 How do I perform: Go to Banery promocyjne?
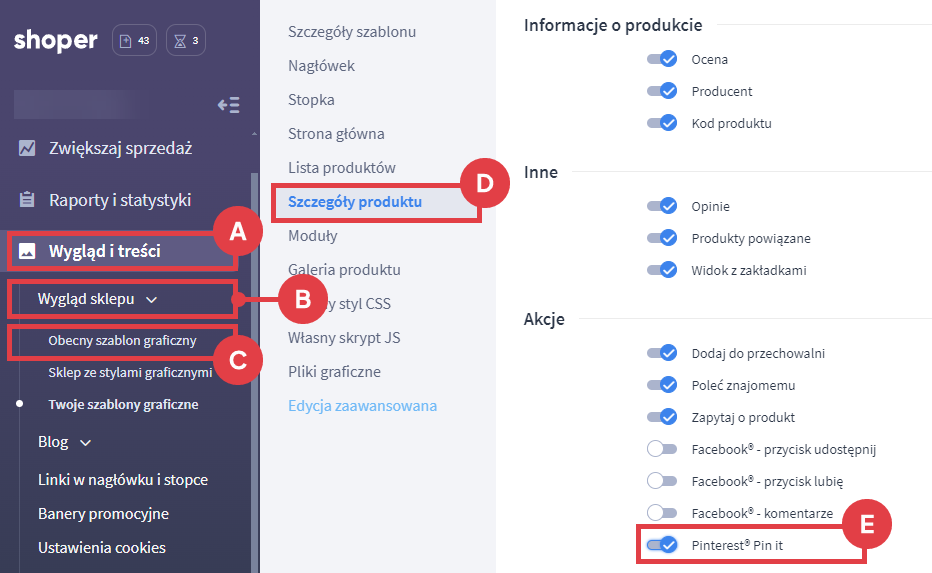(103, 514)
